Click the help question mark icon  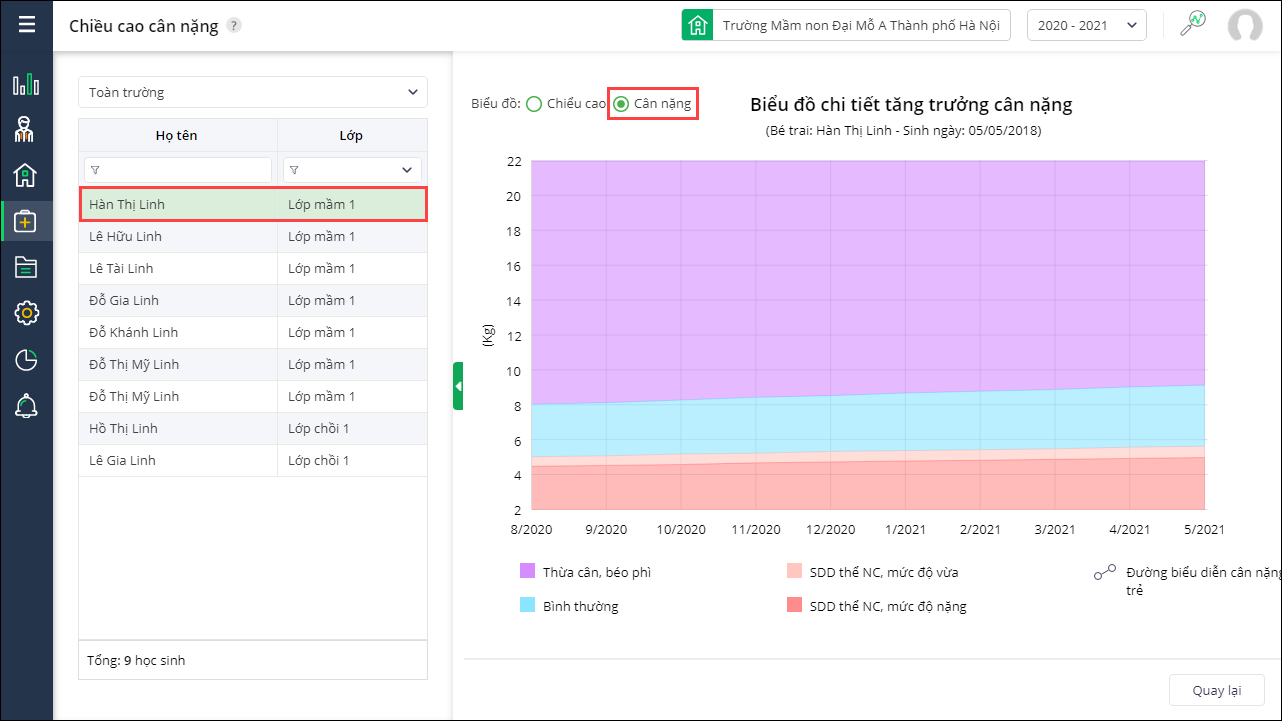(233, 26)
